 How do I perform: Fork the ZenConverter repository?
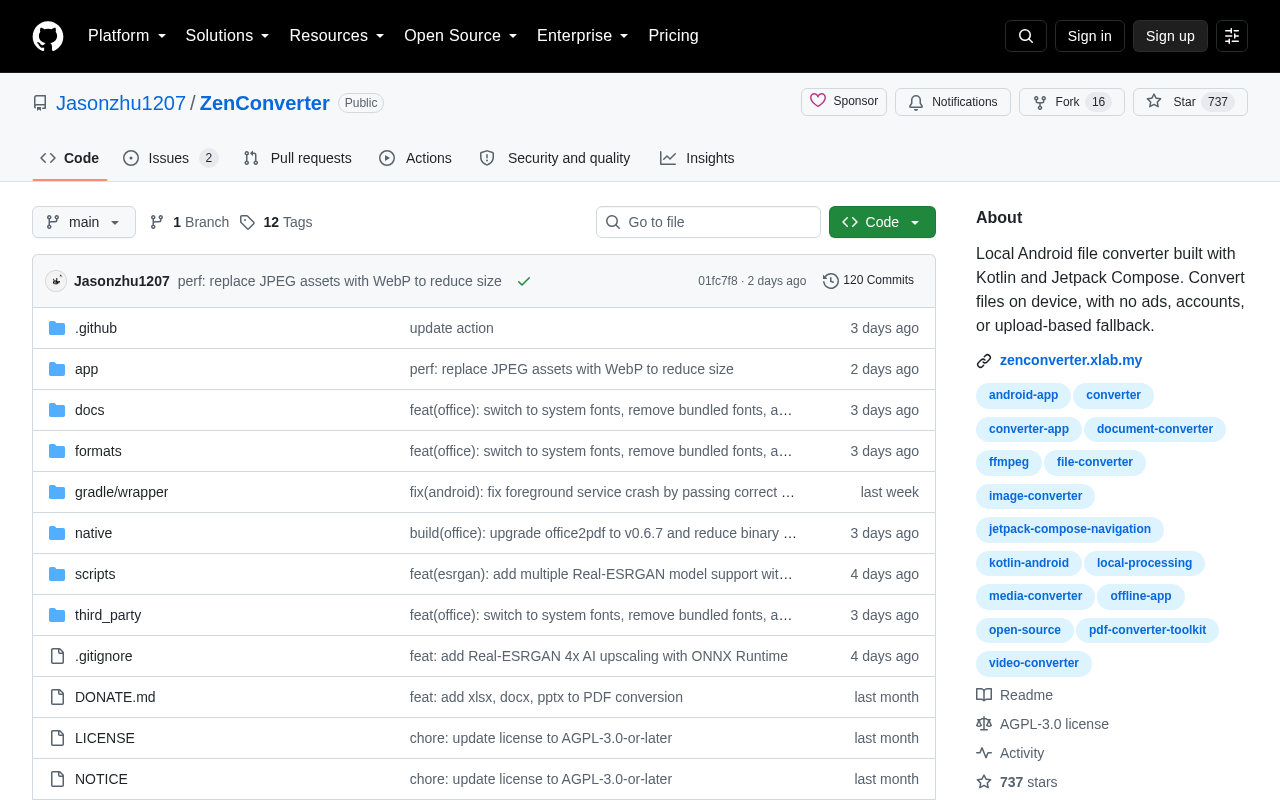1072,102
